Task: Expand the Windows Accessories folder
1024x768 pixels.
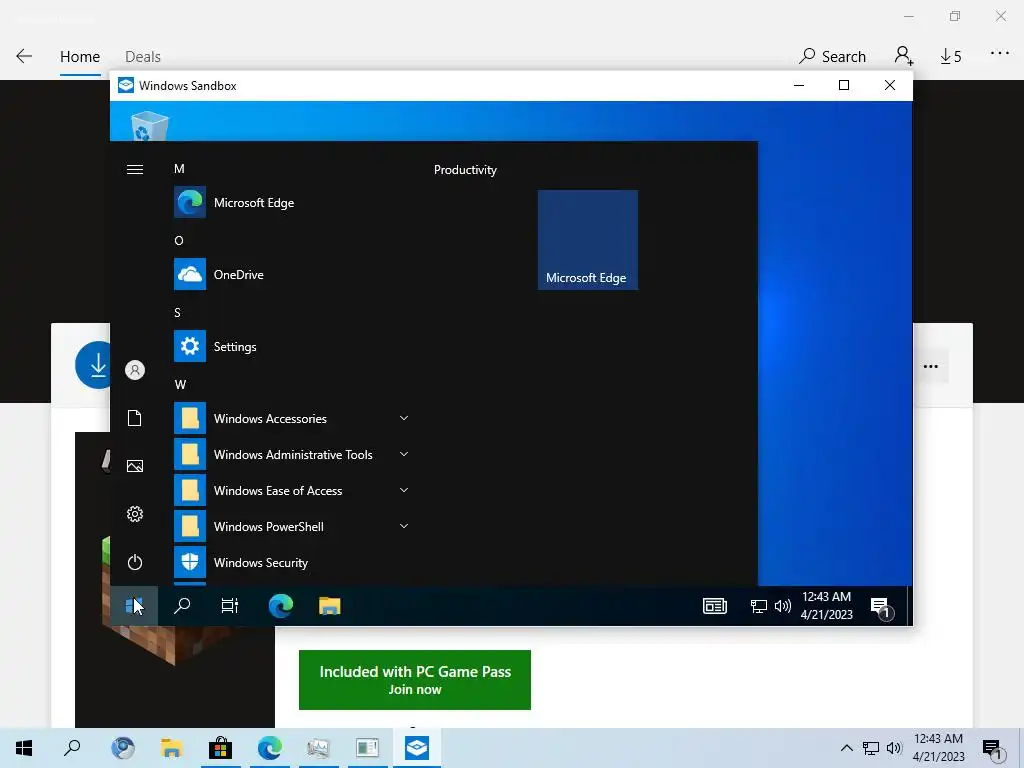Action: (291, 419)
